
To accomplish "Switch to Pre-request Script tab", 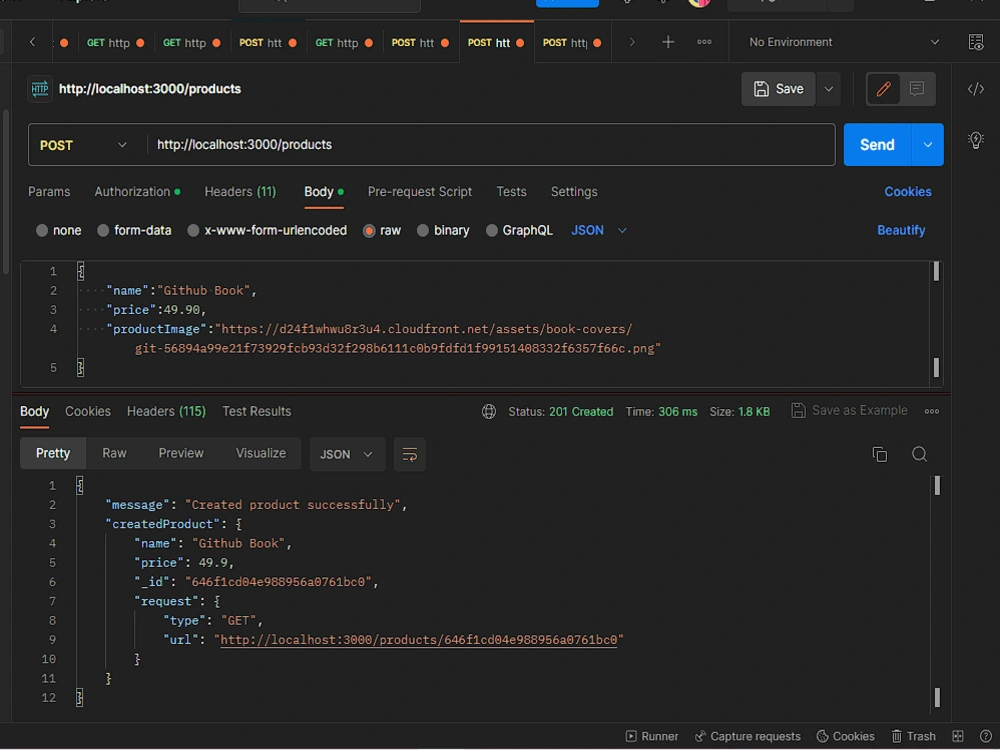I will pos(420,192).
